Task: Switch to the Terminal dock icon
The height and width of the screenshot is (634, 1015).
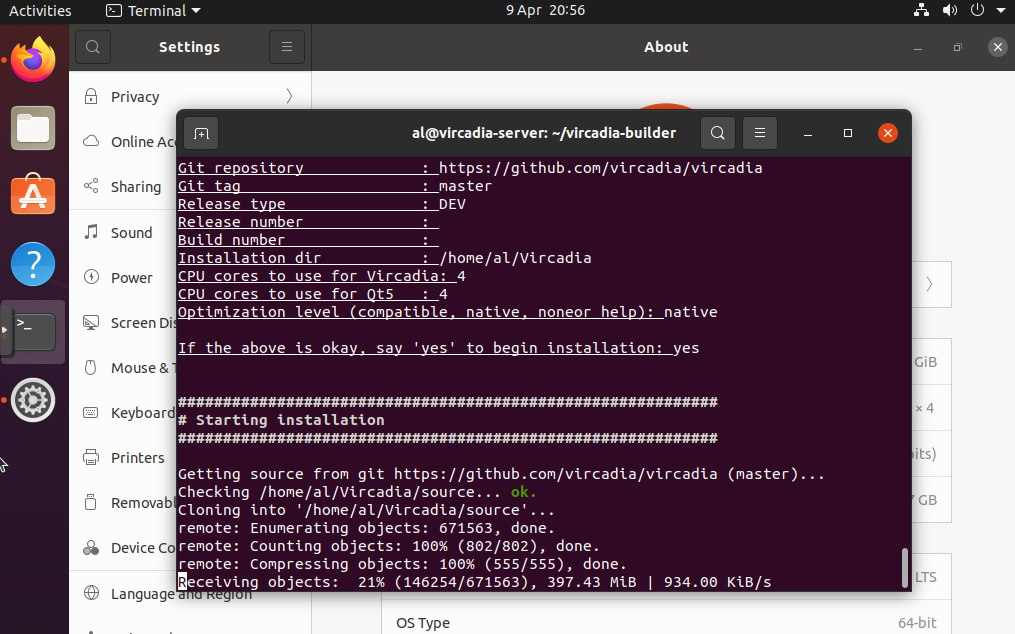Action: click(x=33, y=332)
